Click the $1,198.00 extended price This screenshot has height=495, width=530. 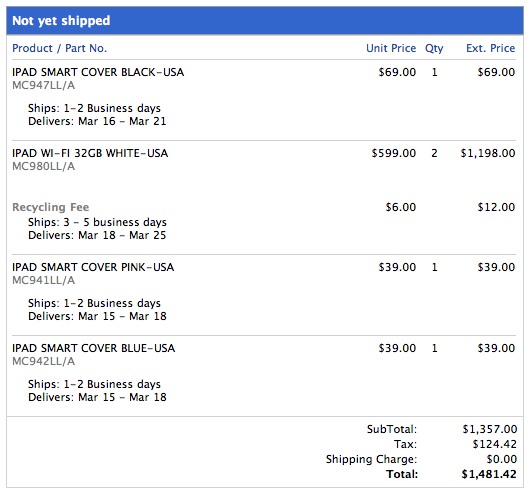click(488, 154)
